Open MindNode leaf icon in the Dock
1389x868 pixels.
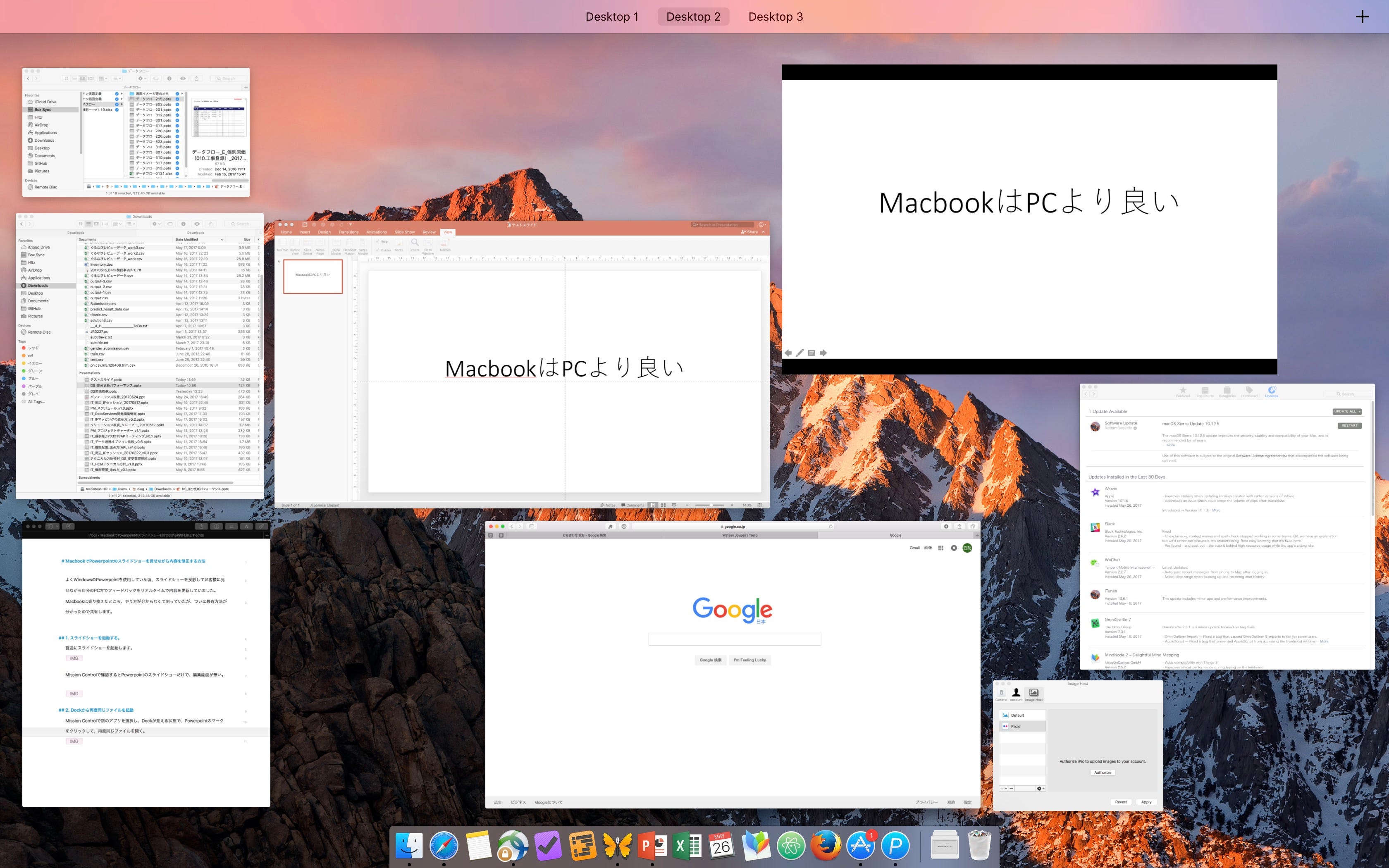[757, 845]
